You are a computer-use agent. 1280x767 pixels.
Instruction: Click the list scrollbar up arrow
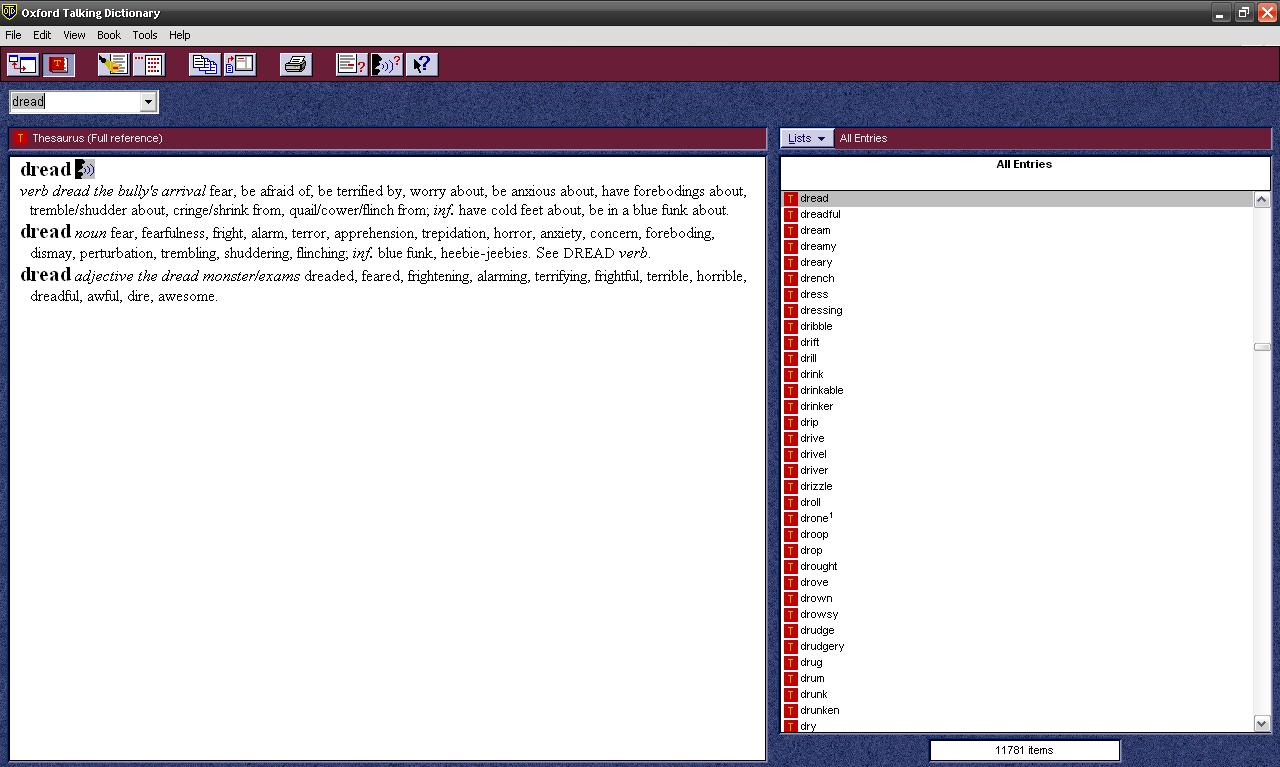pos(1262,199)
